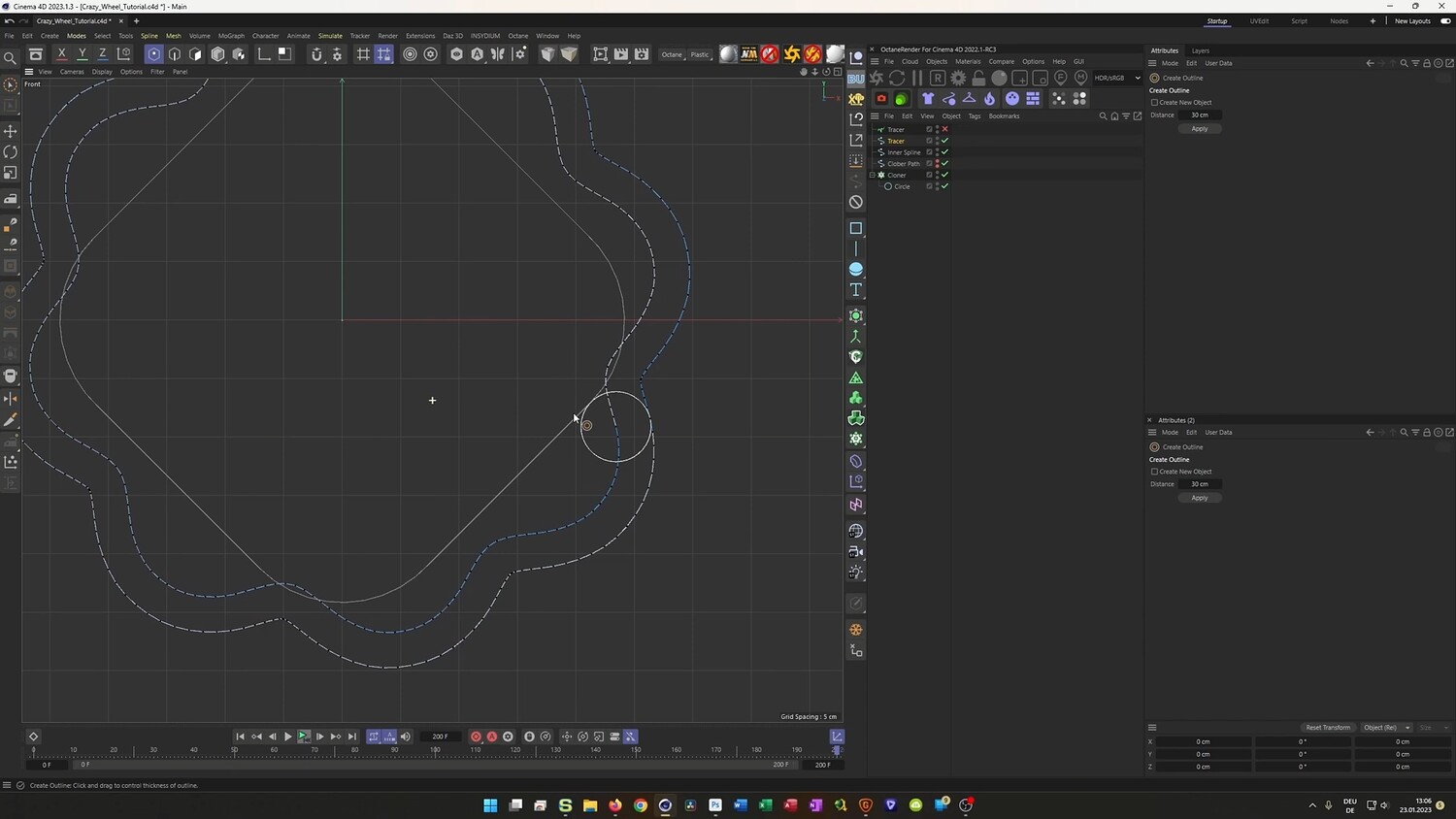This screenshot has width=1456, height=819.
Task: Switch to the UVEdit layout
Action: click(1259, 21)
